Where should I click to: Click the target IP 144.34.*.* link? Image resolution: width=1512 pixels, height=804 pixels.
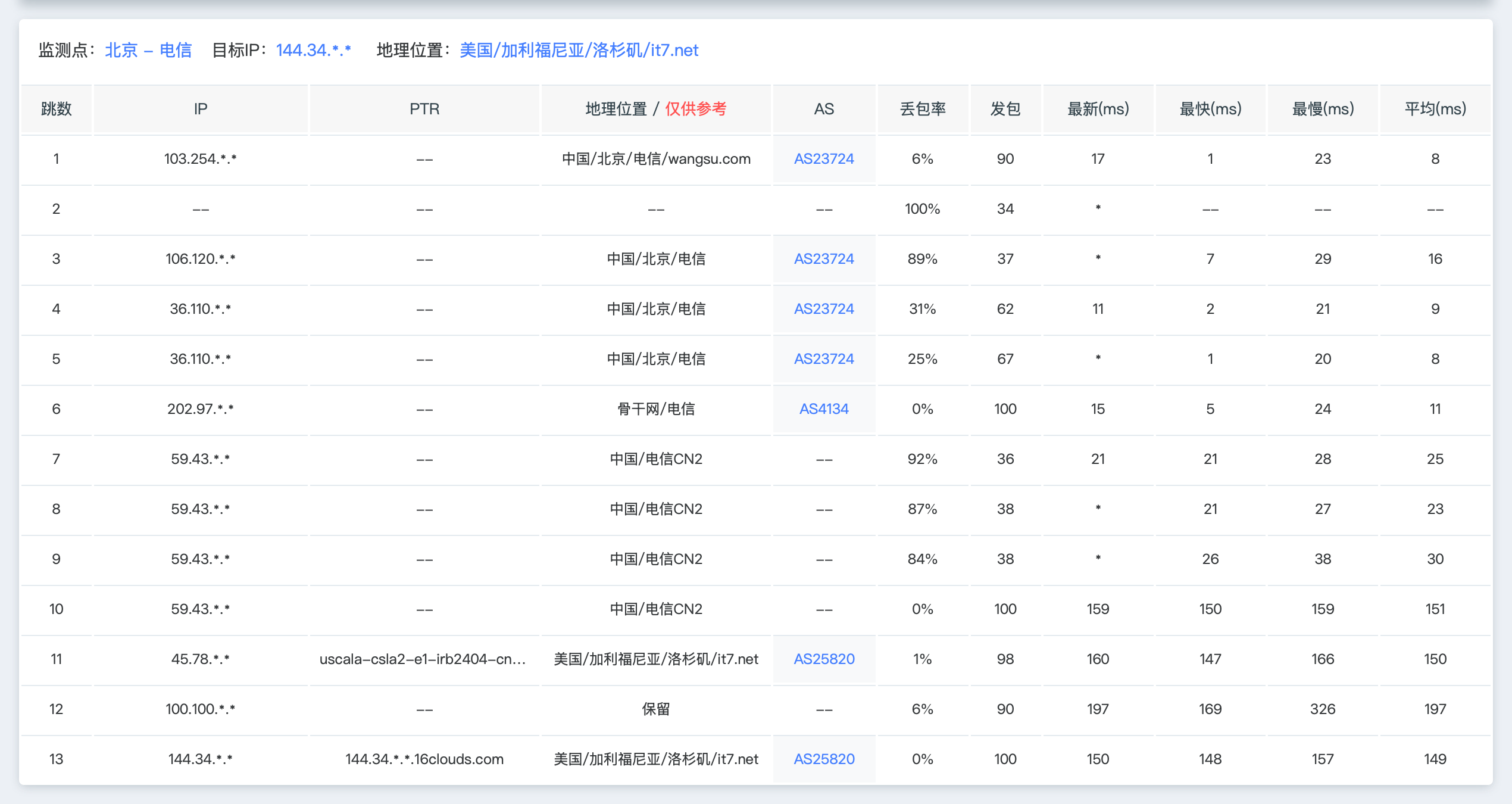pyautogui.click(x=313, y=51)
